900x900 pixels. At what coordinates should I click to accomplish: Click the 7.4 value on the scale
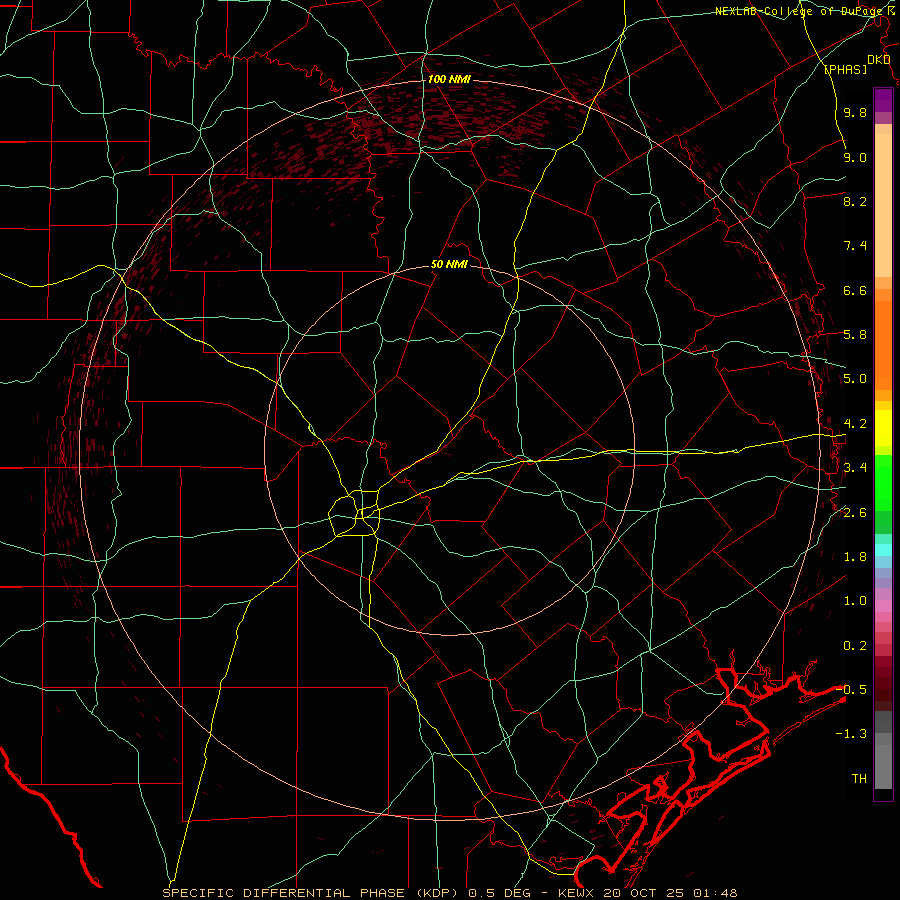(855, 246)
